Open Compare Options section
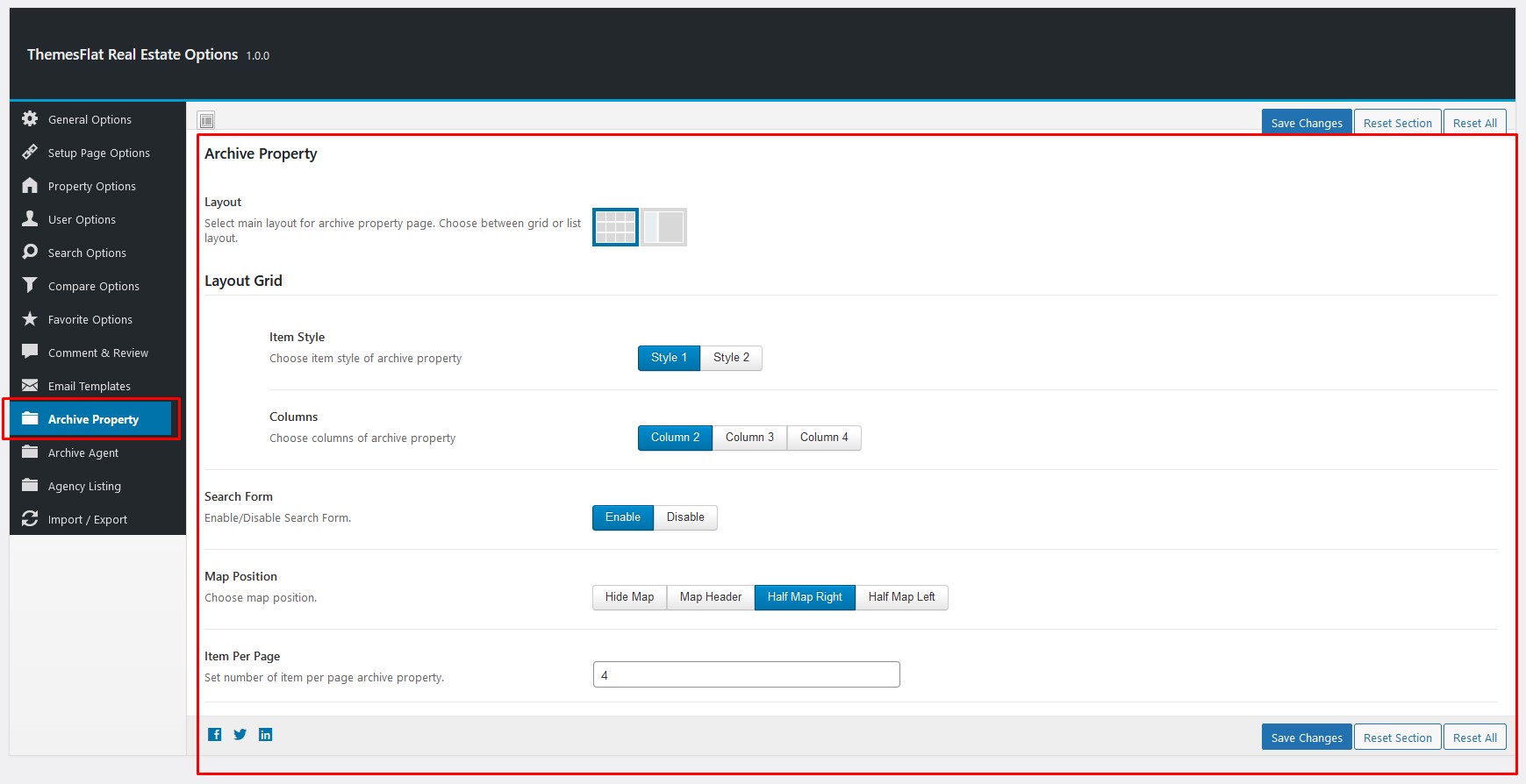Viewport: 1526px width, 784px height. (97, 286)
